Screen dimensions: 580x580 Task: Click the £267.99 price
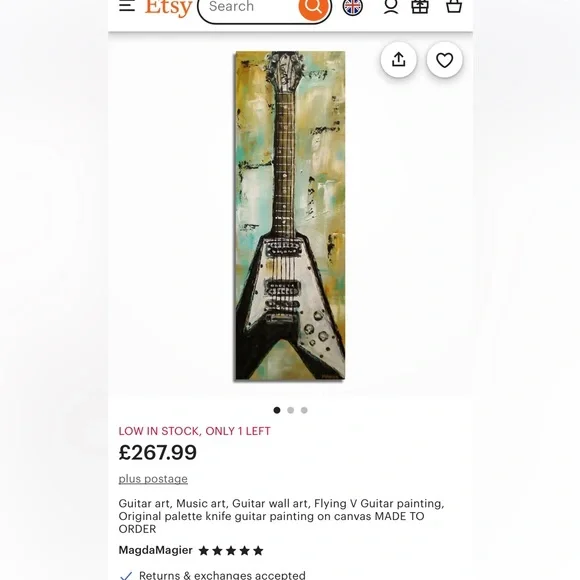coord(158,452)
